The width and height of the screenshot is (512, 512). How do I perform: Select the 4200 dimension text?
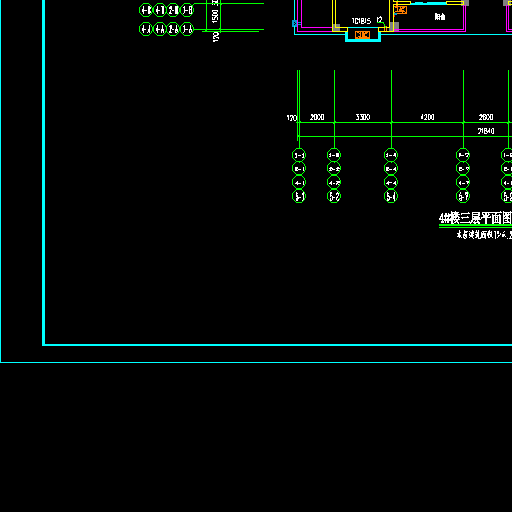(x=427, y=117)
